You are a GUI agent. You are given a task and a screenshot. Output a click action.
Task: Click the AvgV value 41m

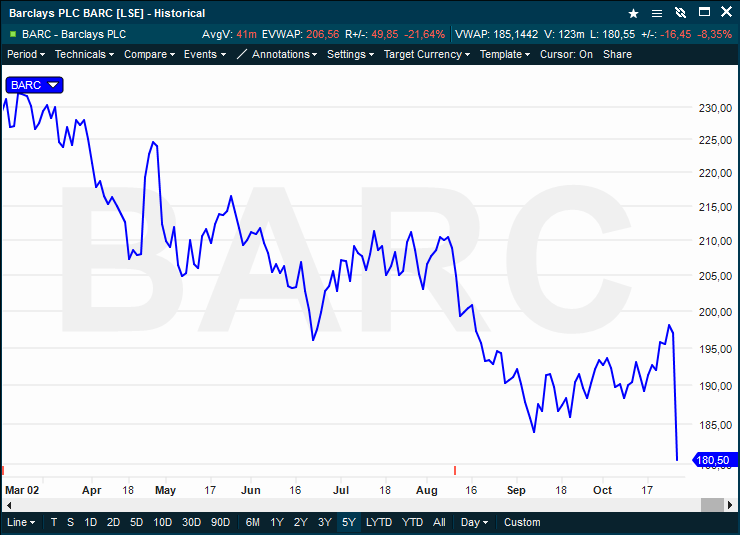click(x=246, y=34)
